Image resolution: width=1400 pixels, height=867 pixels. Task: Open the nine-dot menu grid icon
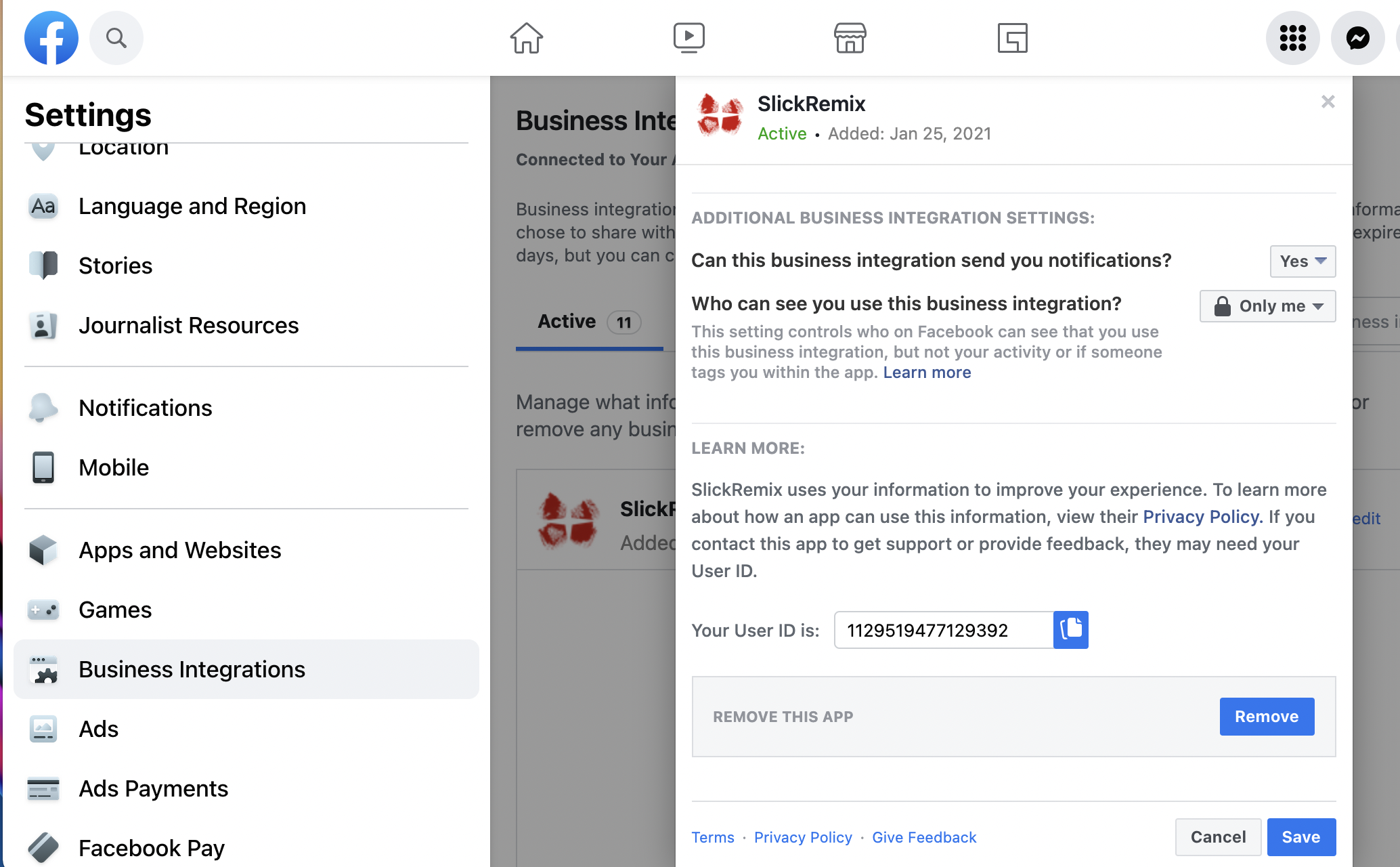1293,38
